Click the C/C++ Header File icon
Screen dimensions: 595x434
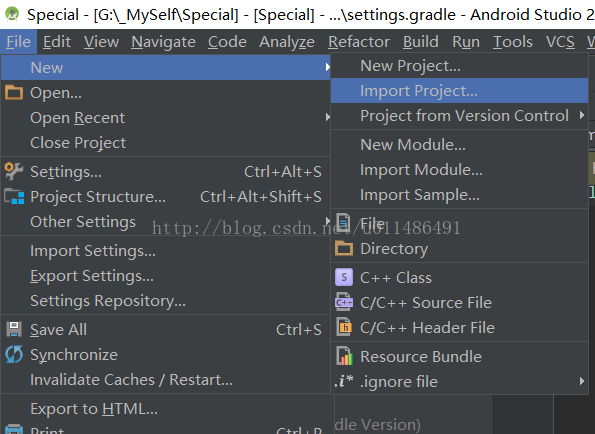(344, 327)
